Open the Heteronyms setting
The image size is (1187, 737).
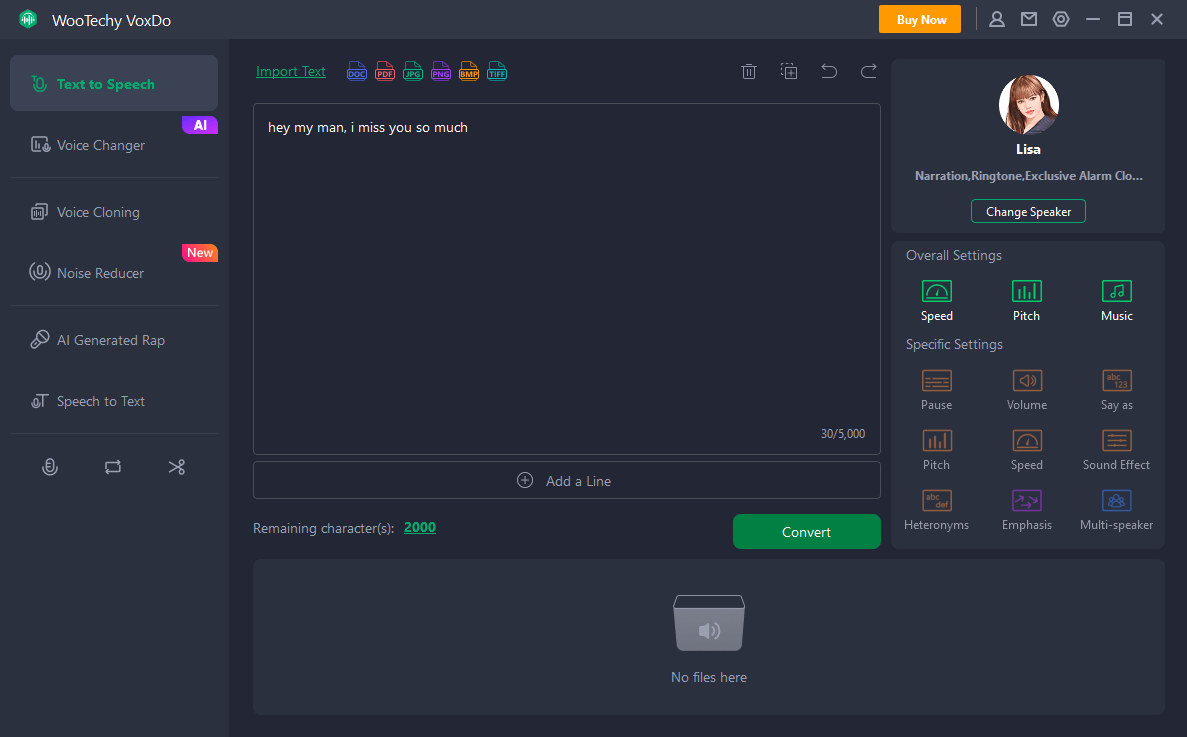point(936,509)
